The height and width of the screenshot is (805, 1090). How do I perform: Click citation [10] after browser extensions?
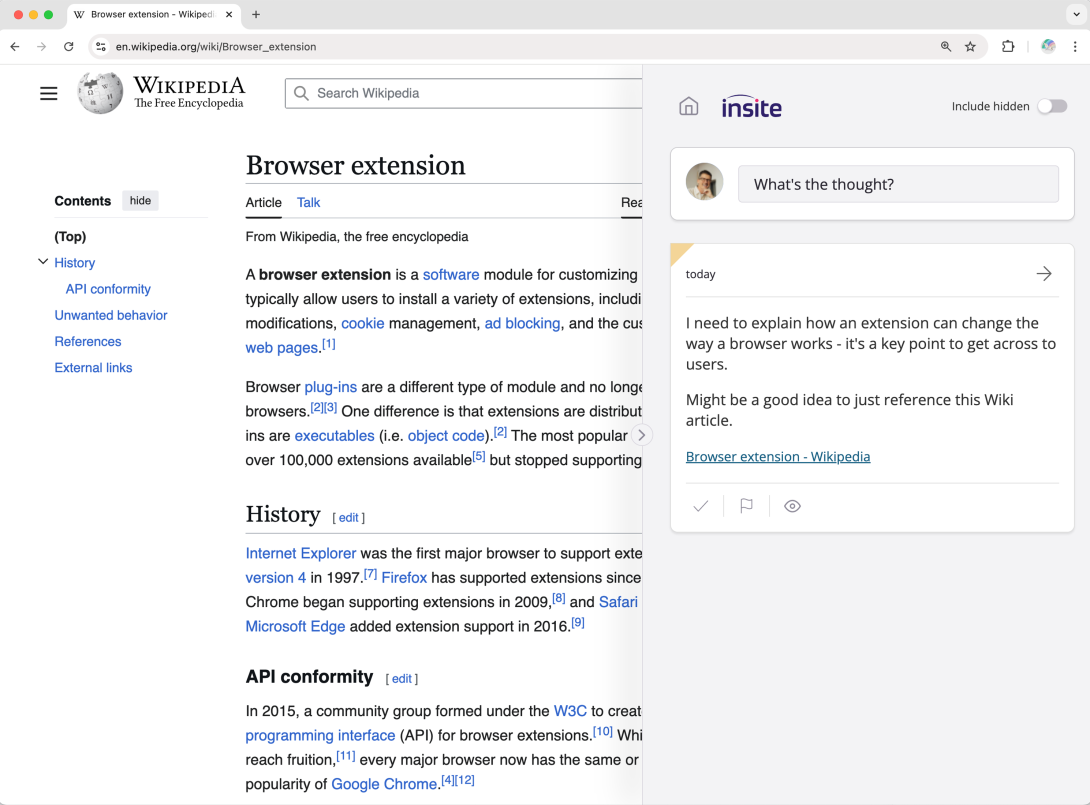coord(603,731)
